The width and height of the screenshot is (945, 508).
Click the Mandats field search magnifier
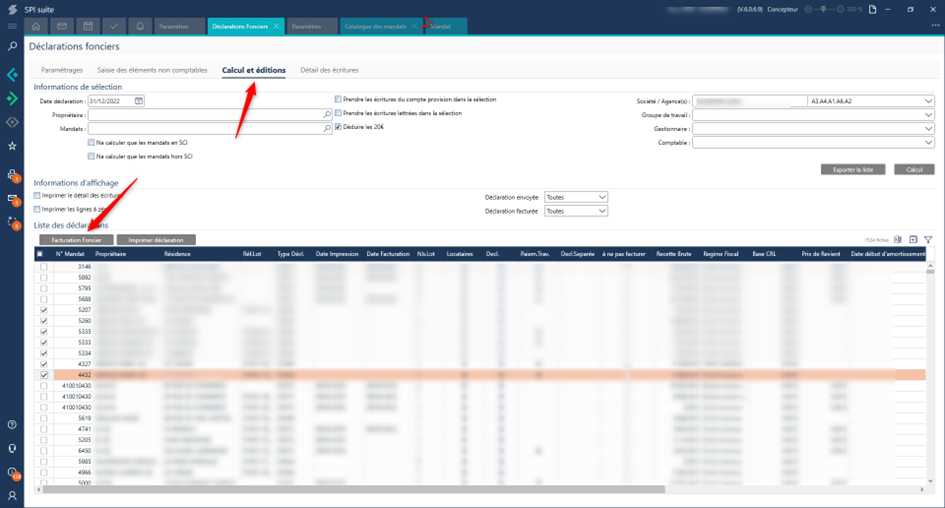click(327, 128)
